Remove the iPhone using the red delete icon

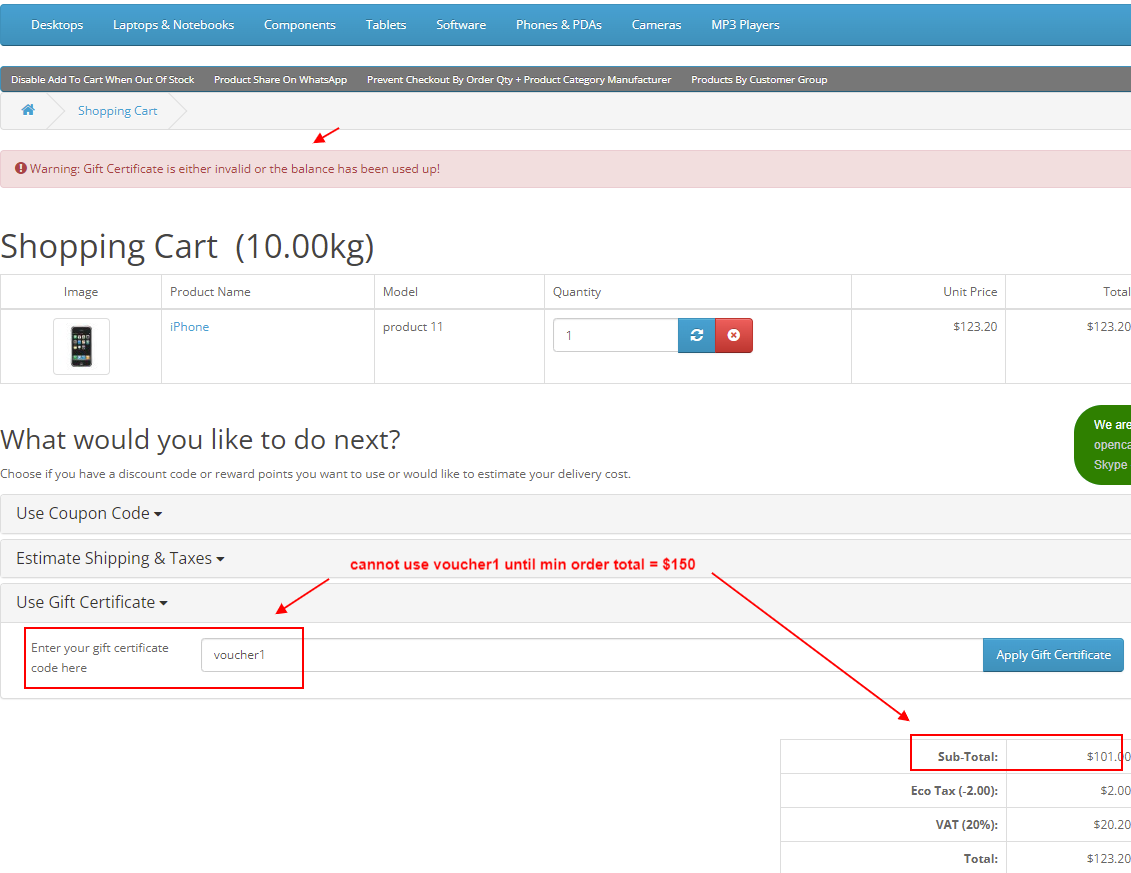734,335
